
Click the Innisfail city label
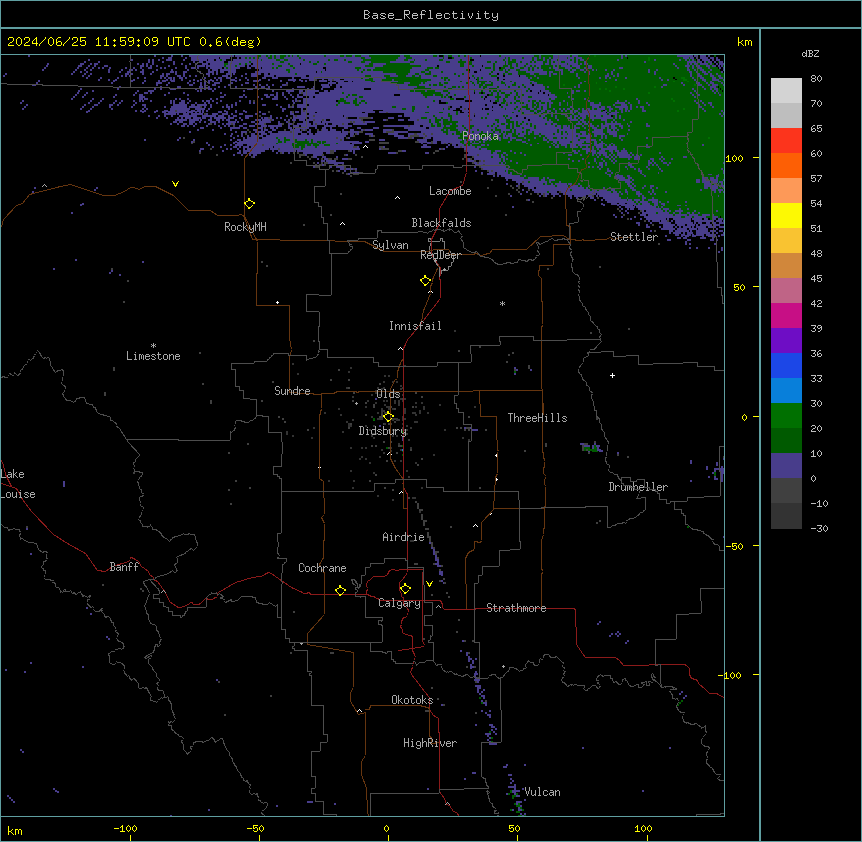[415, 326]
